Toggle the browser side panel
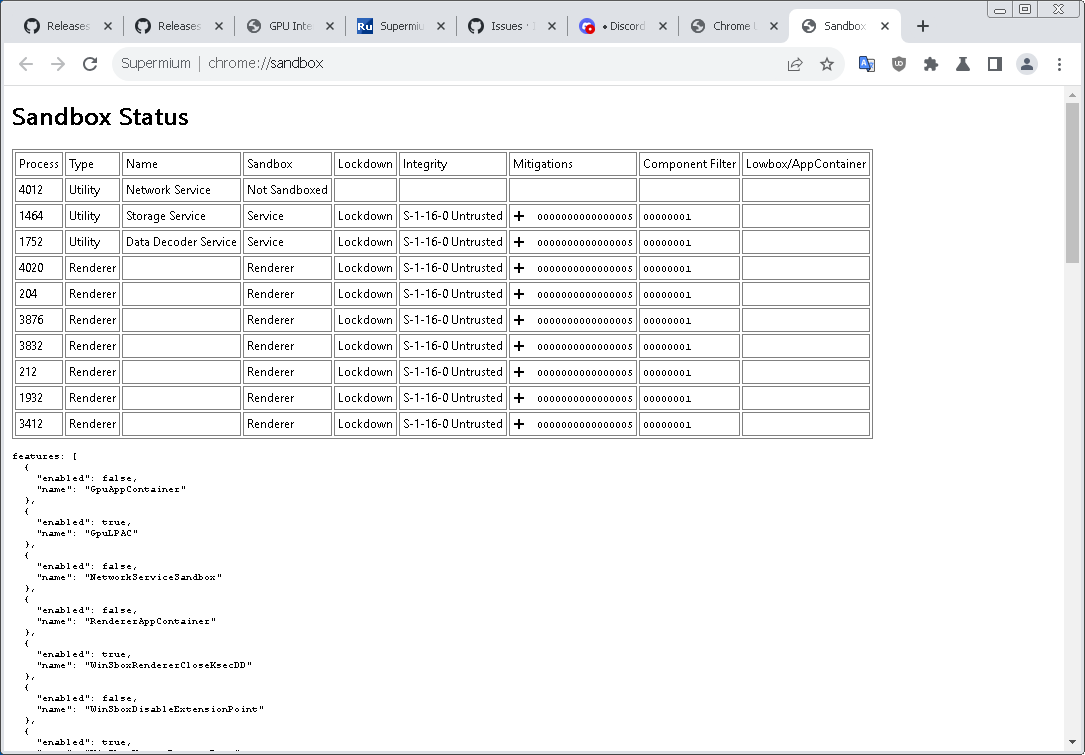 click(x=995, y=64)
